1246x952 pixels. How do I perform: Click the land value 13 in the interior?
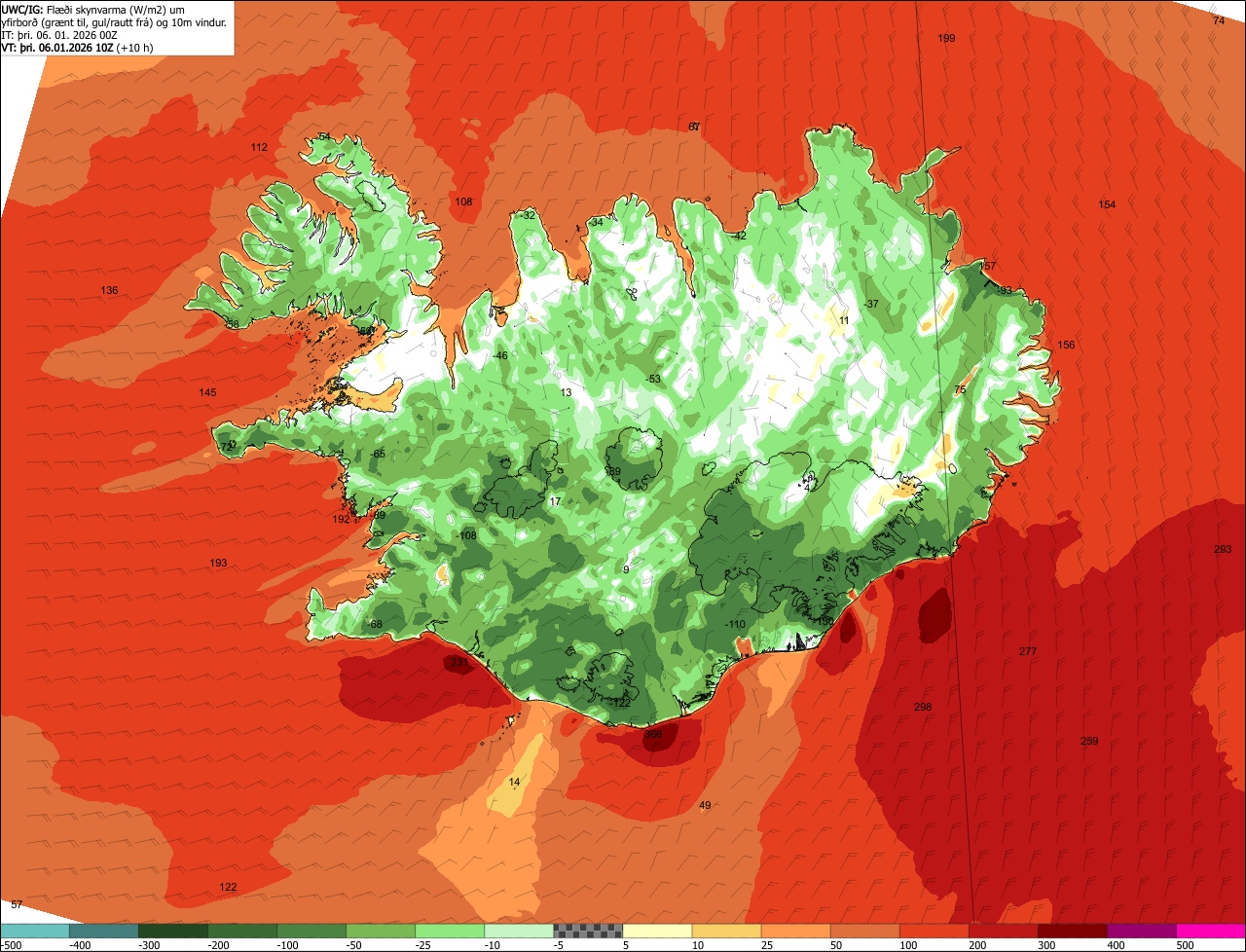pyautogui.click(x=566, y=392)
